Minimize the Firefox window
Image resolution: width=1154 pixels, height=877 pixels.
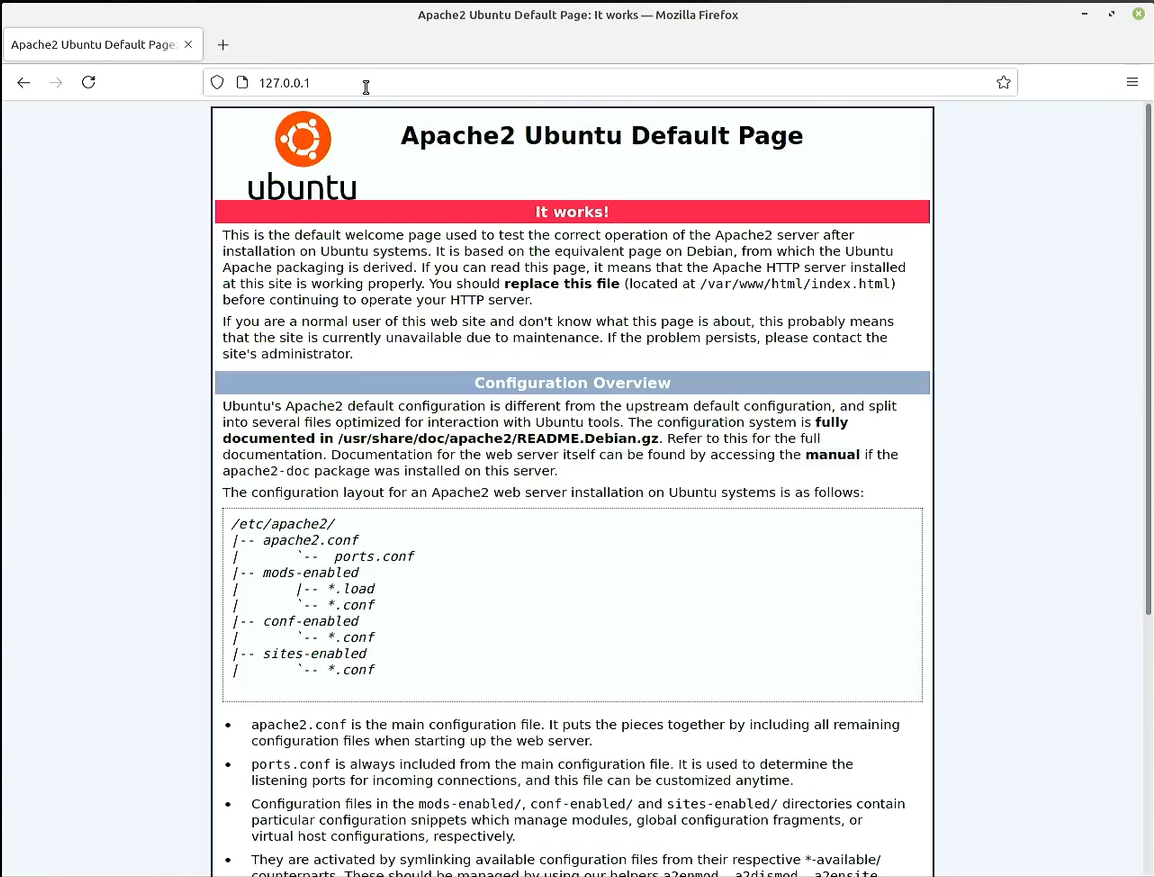pos(1086,15)
